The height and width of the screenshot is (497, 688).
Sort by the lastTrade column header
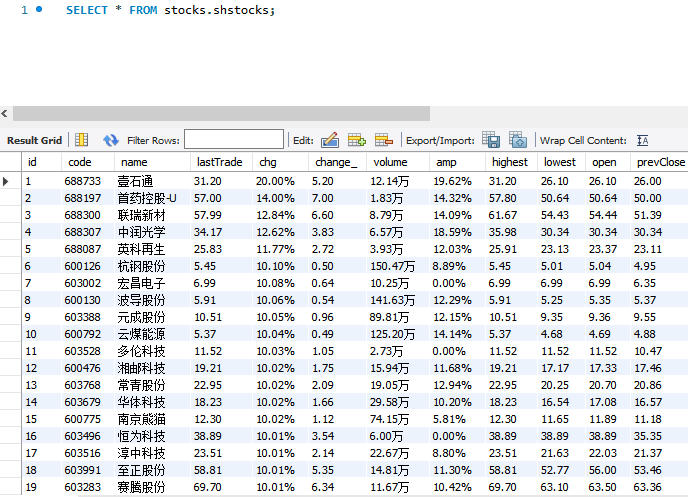click(x=219, y=162)
